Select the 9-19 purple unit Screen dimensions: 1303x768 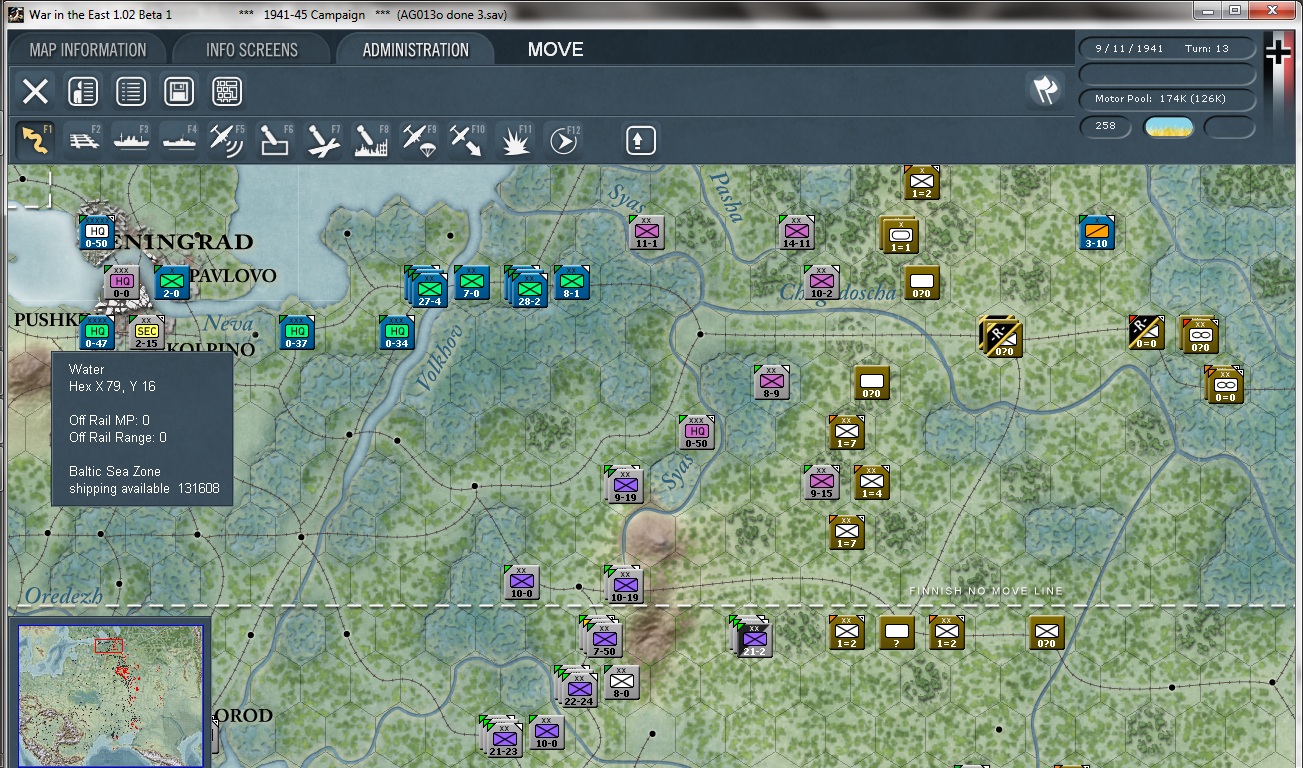[624, 486]
